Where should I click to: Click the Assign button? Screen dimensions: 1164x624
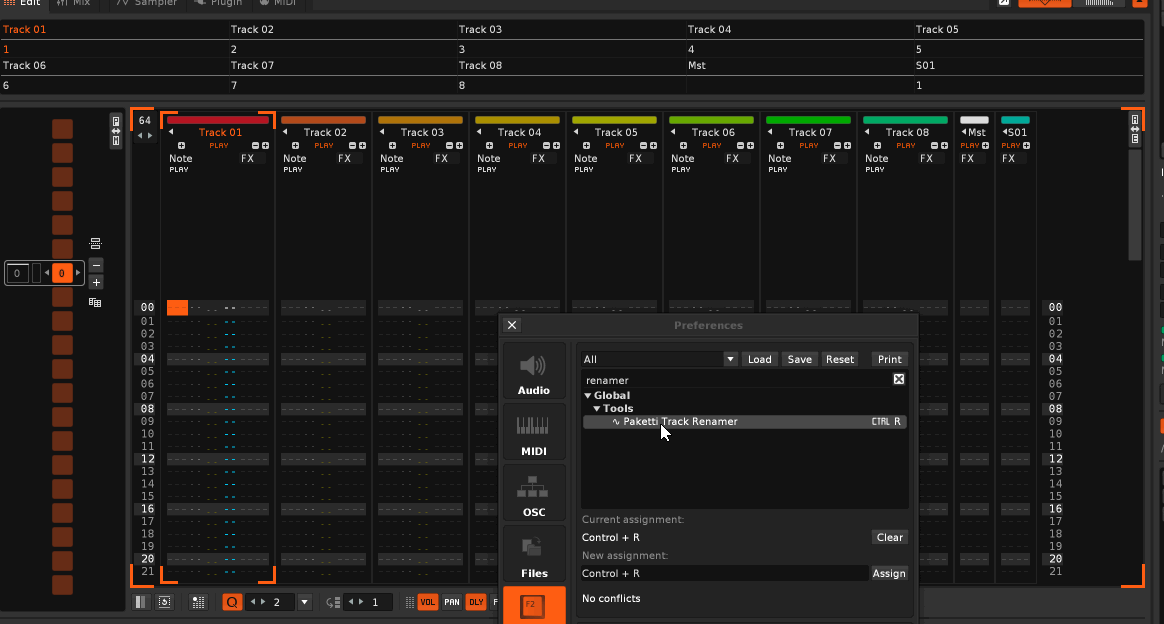point(888,573)
